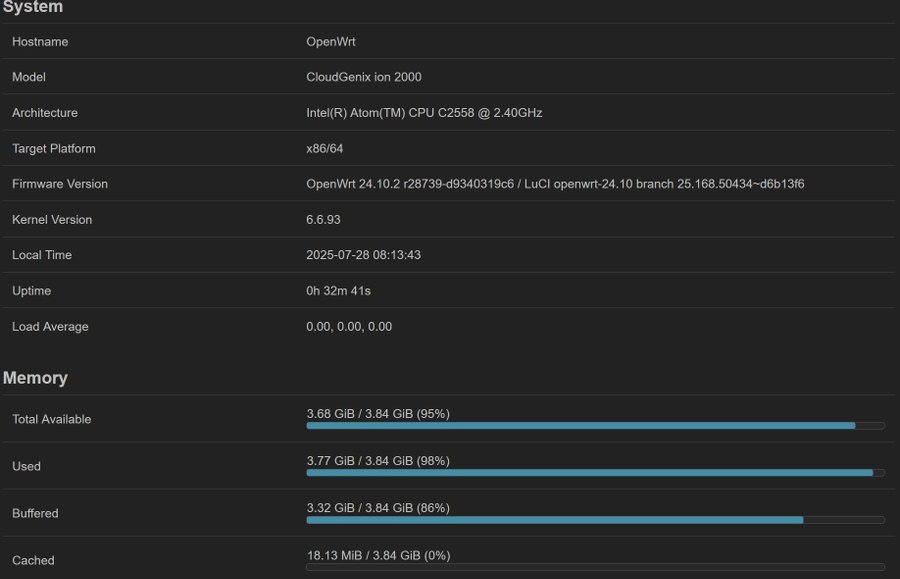Click the uptime 0h 32m 41s value

tap(338, 291)
